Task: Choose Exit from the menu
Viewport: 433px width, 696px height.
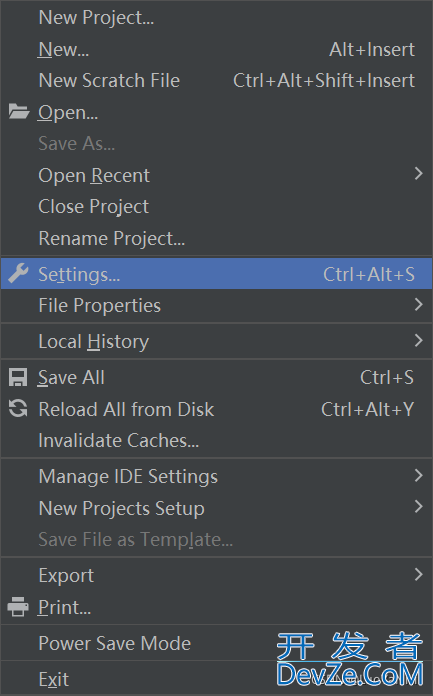Action: [x=216, y=679]
